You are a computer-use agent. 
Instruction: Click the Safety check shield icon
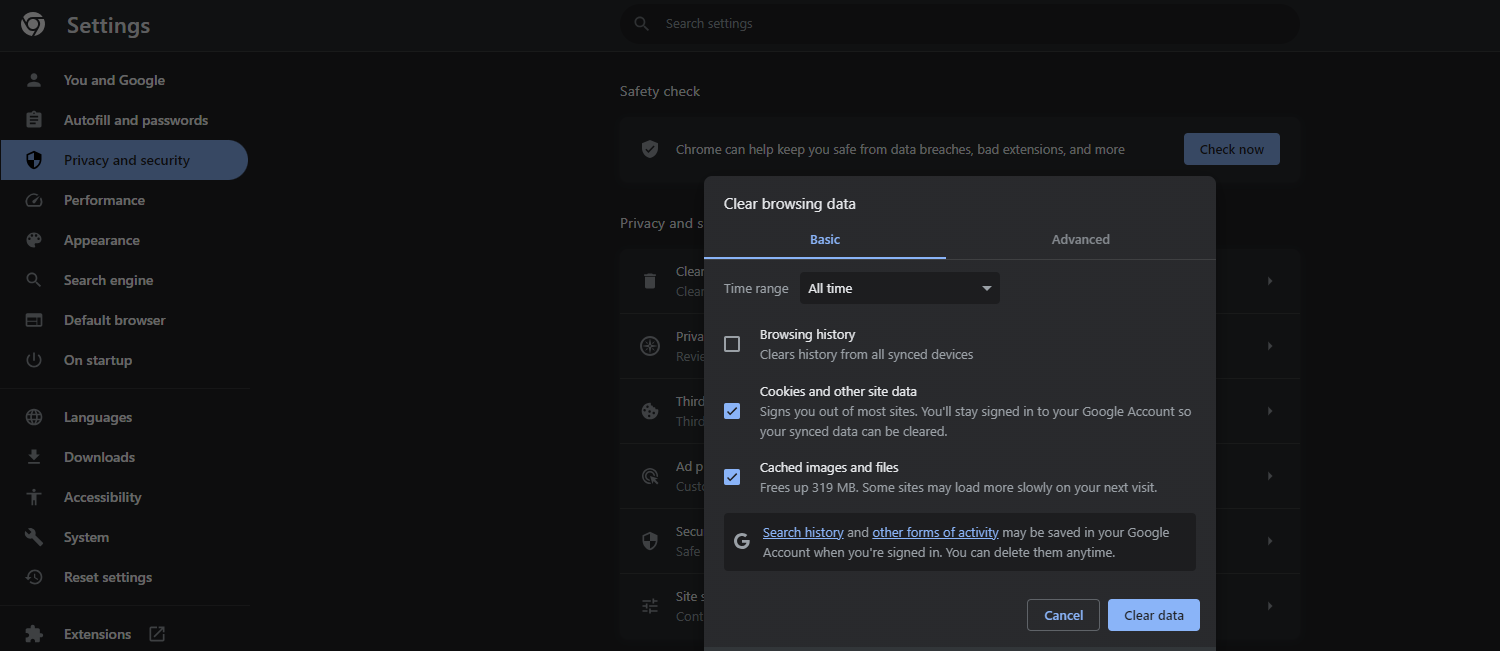click(x=650, y=149)
